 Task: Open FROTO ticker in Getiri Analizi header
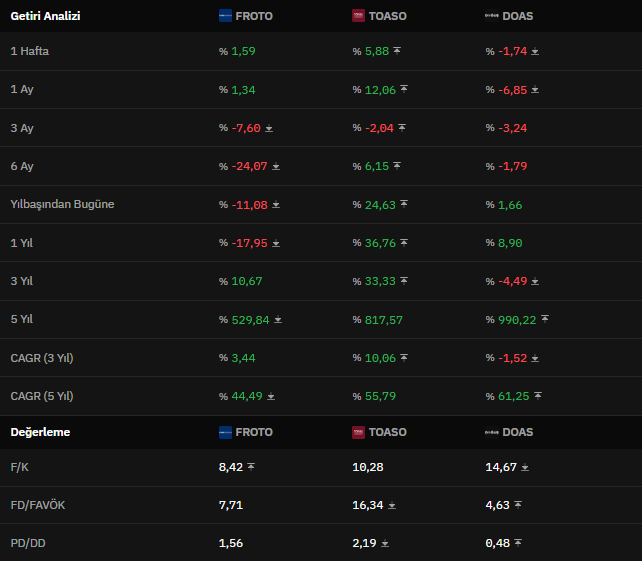254,16
